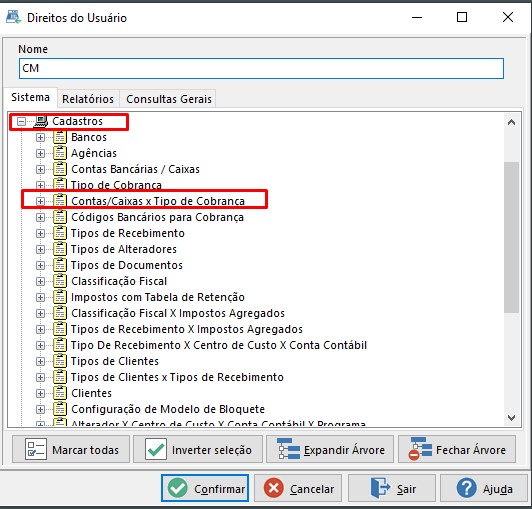Confirm changes with Confirmar button
This screenshot has height=509, width=532.
coord(205,488)
